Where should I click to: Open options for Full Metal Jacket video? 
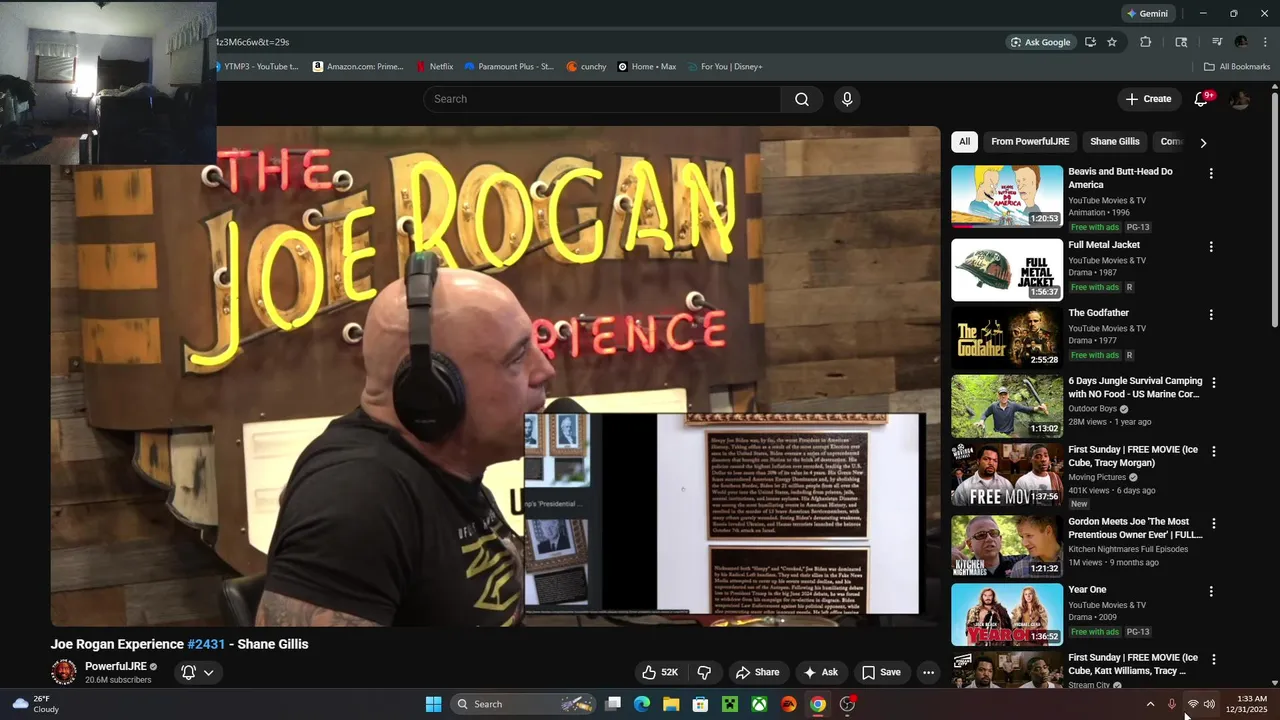coord(1211,246)
